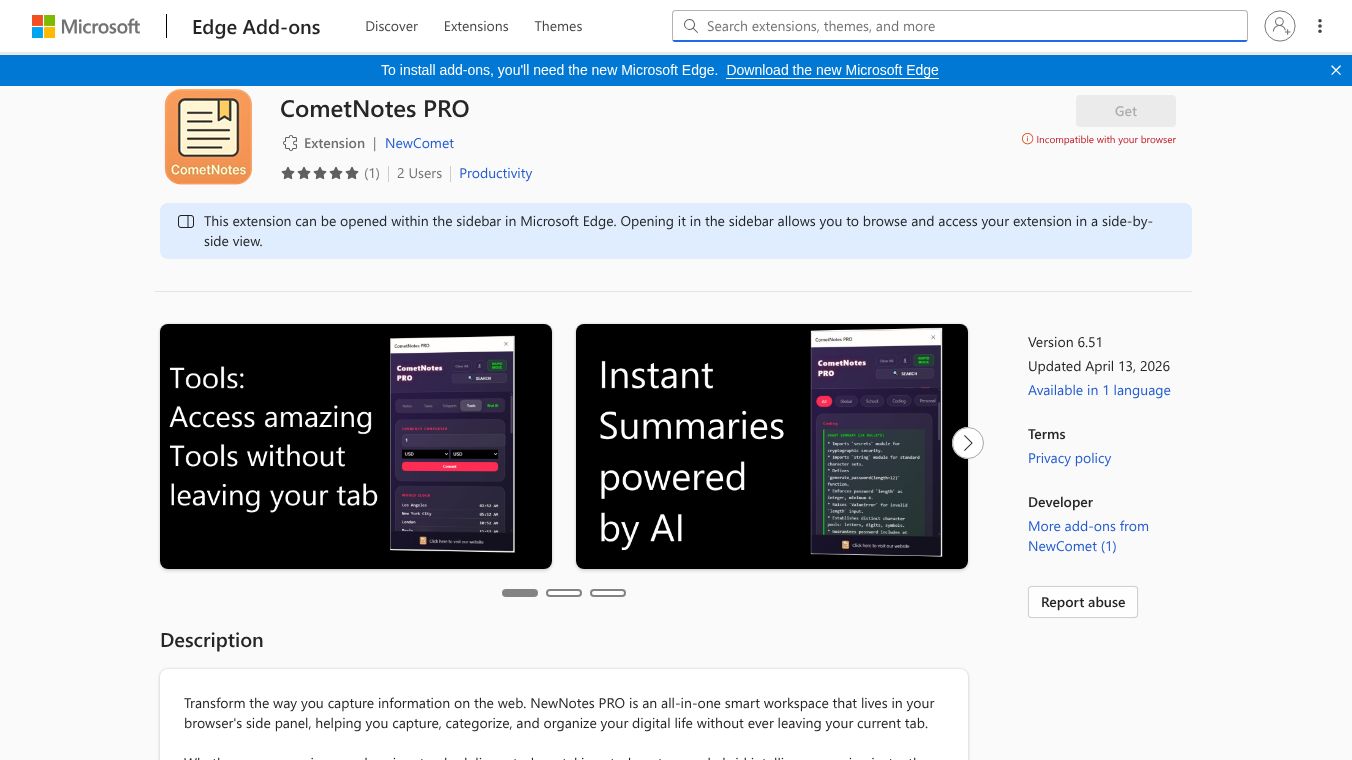1352x760 pixels.
Task: Click the Incompatible with your browser text
Action: [x=1106, y=140]
